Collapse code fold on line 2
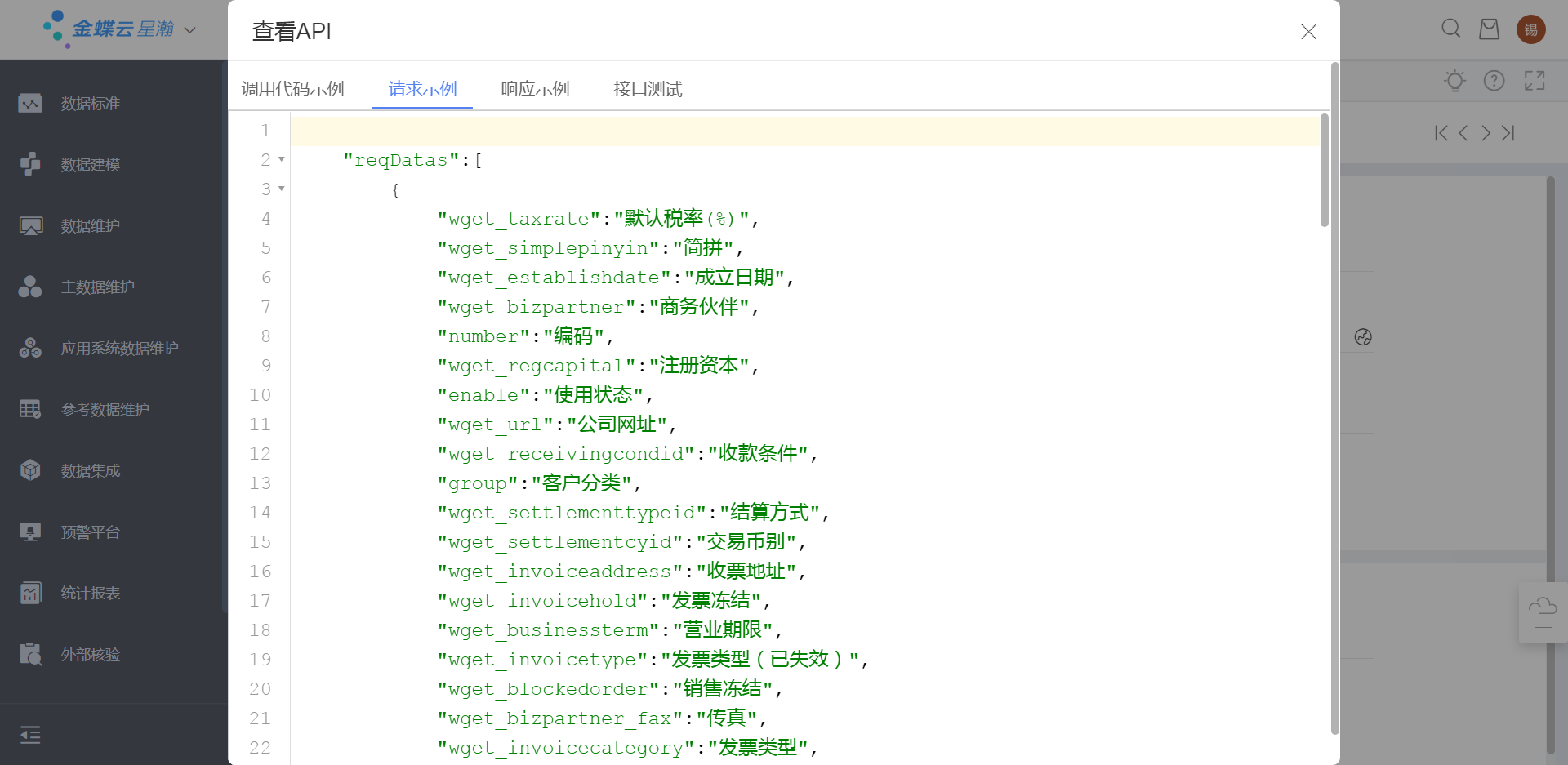Viewport: 1568px width, 765px height. pos(282,159)
